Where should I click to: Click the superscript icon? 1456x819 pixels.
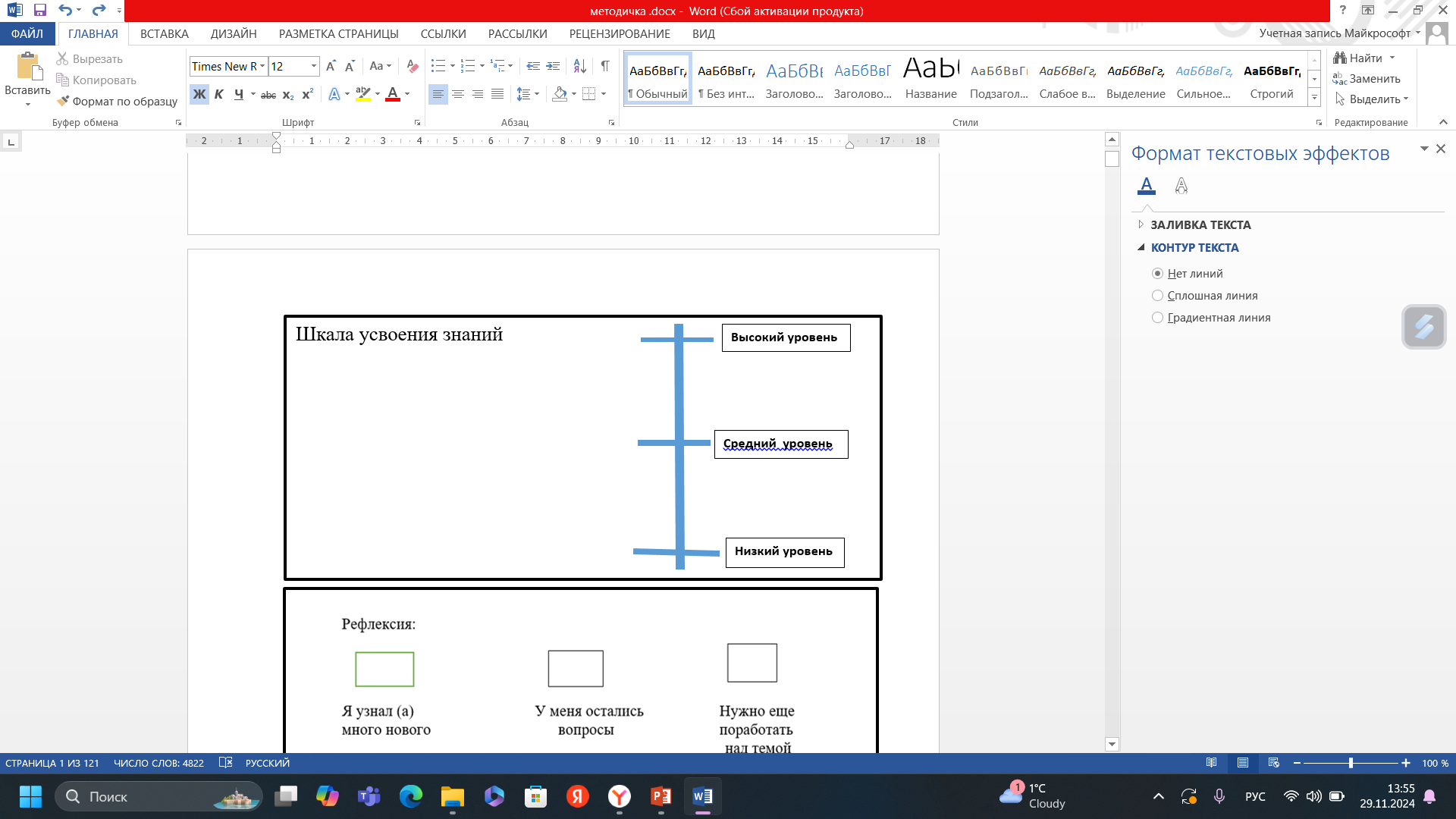307,94
